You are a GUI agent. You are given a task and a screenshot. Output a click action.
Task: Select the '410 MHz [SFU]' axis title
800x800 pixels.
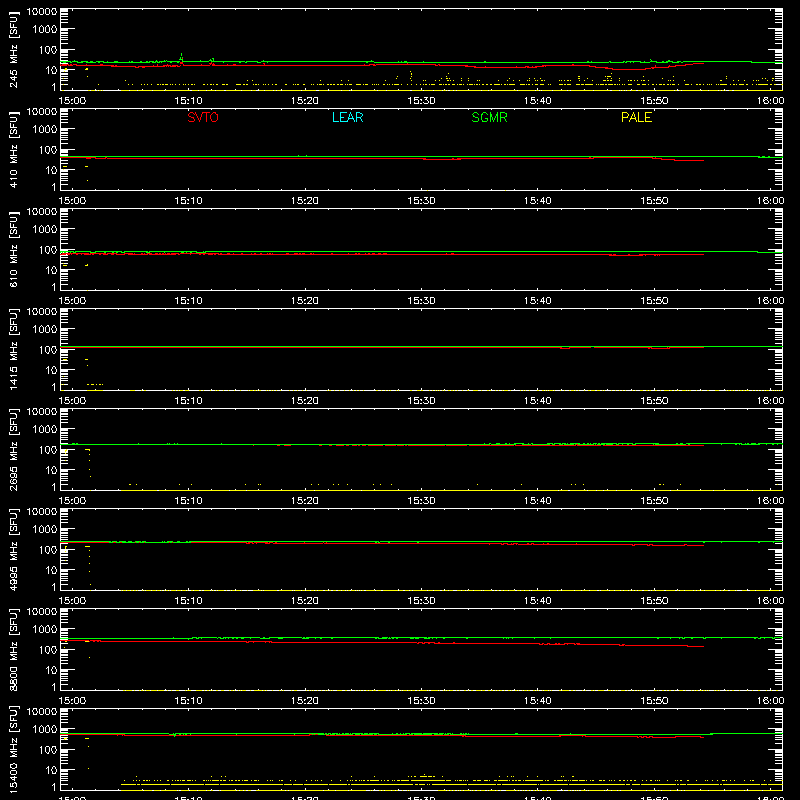(14, 149)
